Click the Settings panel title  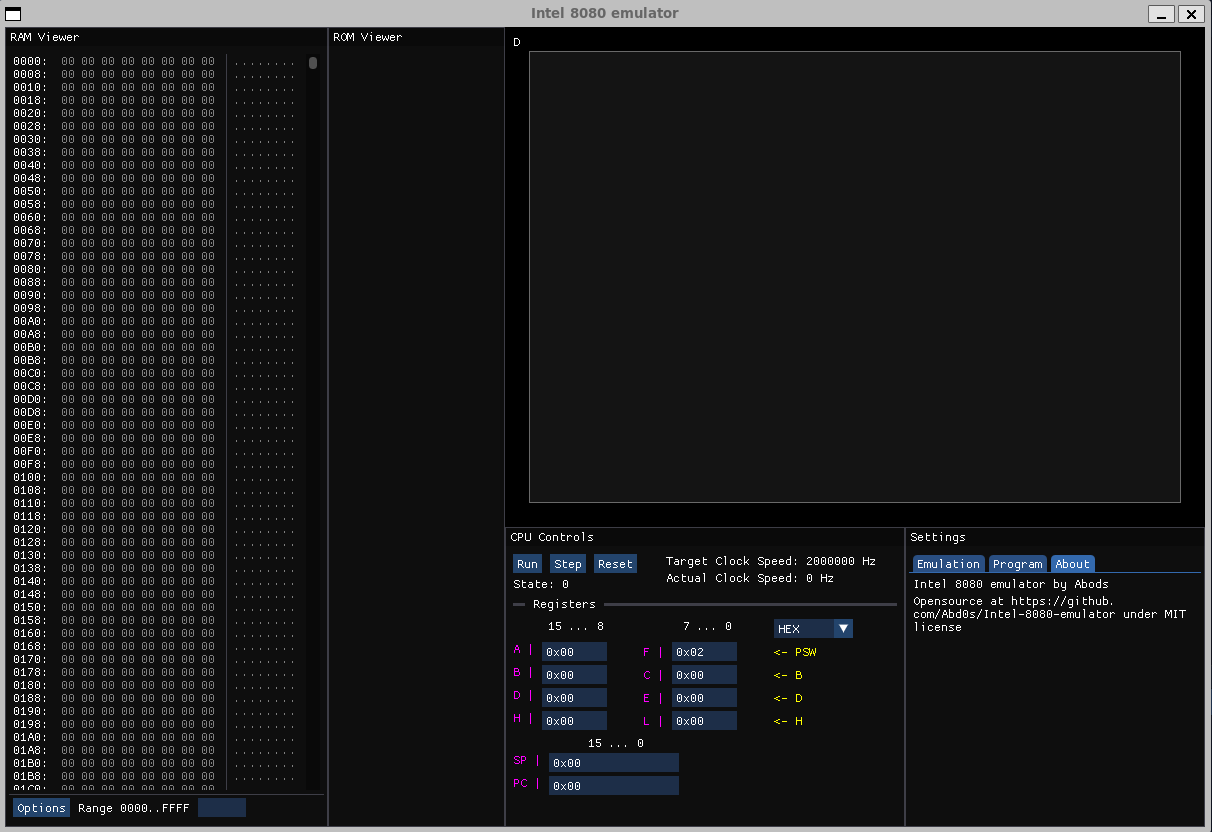click(938, 537)
